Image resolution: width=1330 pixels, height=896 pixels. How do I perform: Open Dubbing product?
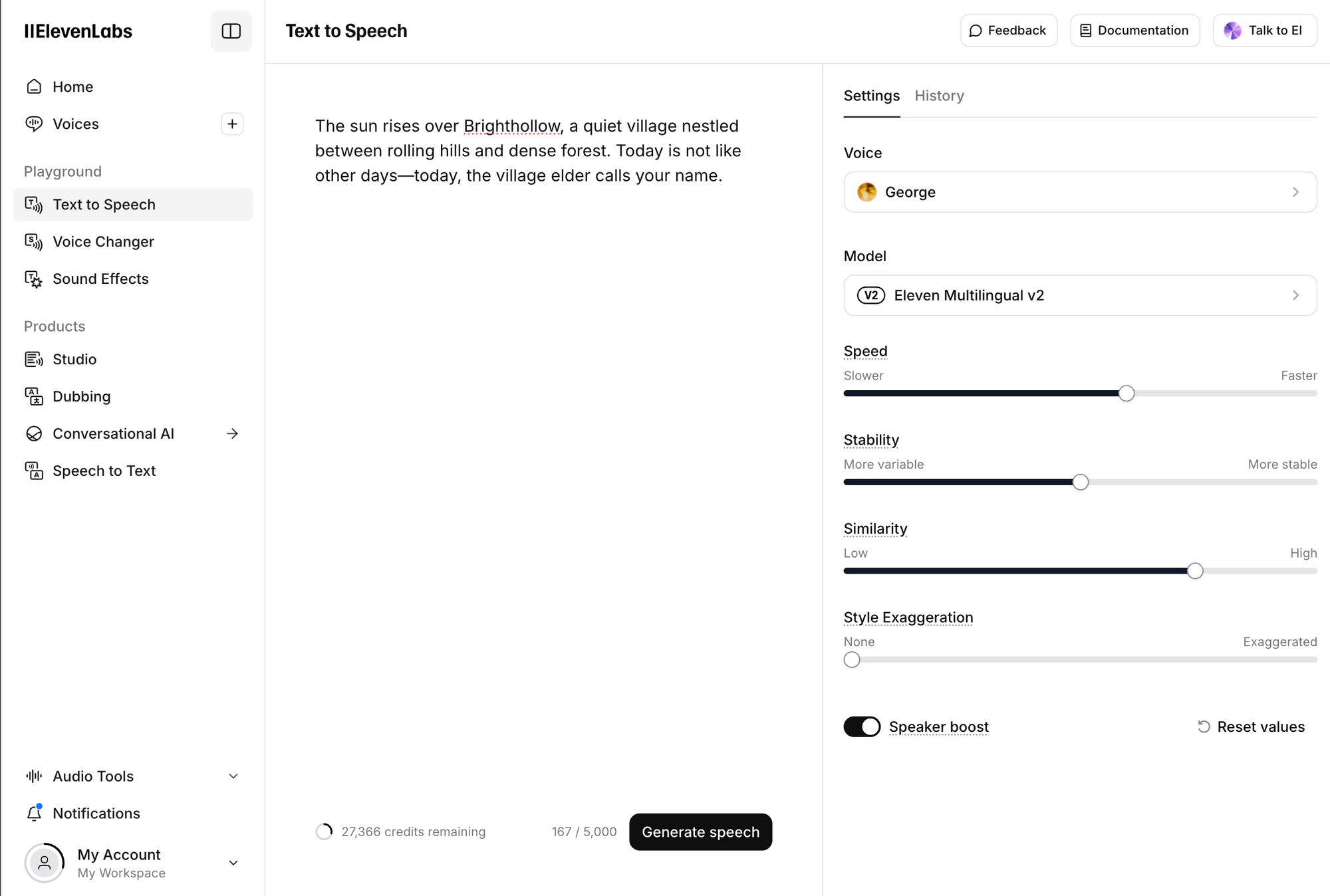point(133,396)
